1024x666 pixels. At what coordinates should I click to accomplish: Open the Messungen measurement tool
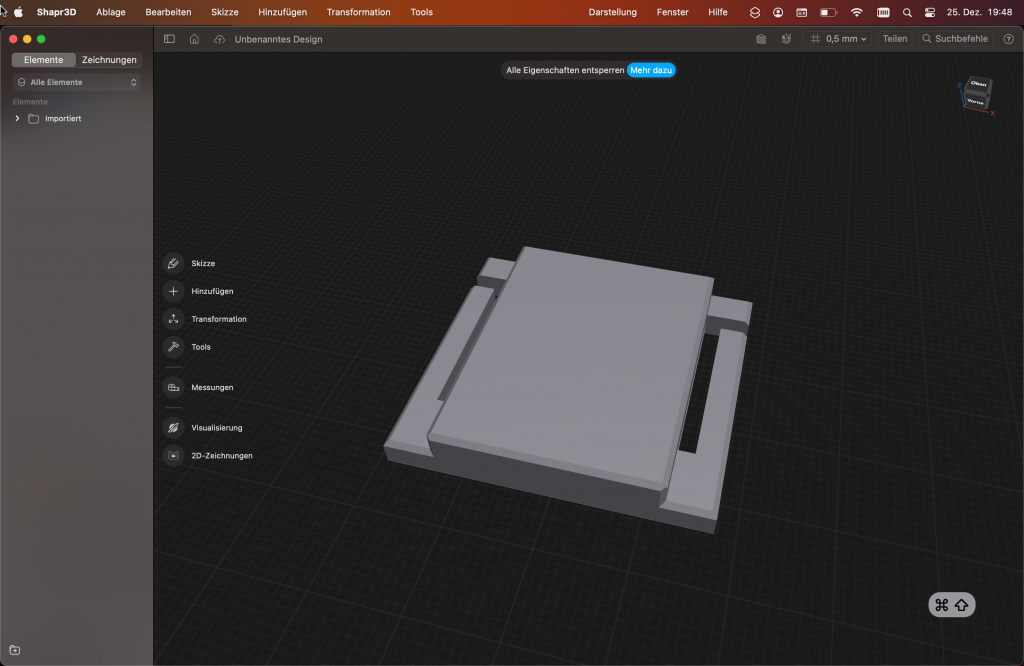pos(174,387)
